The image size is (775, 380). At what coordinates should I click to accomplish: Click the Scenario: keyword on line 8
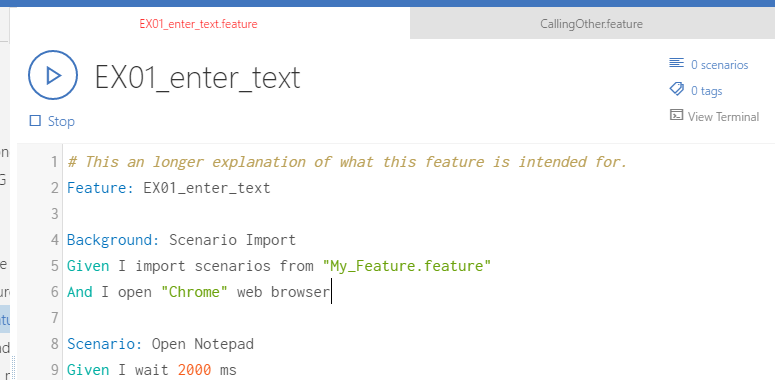click(x=105, y=344)
